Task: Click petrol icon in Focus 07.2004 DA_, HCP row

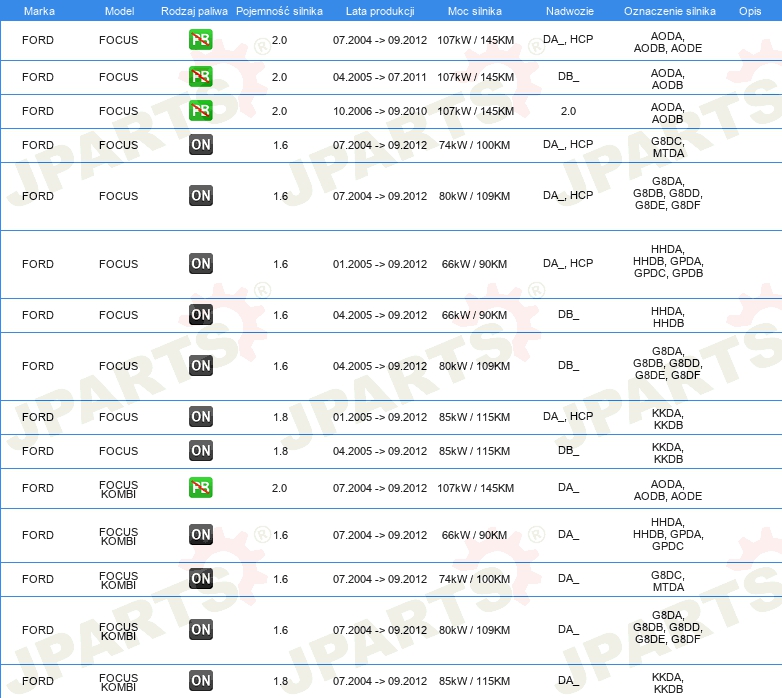Action: click(x=200, y=40)
